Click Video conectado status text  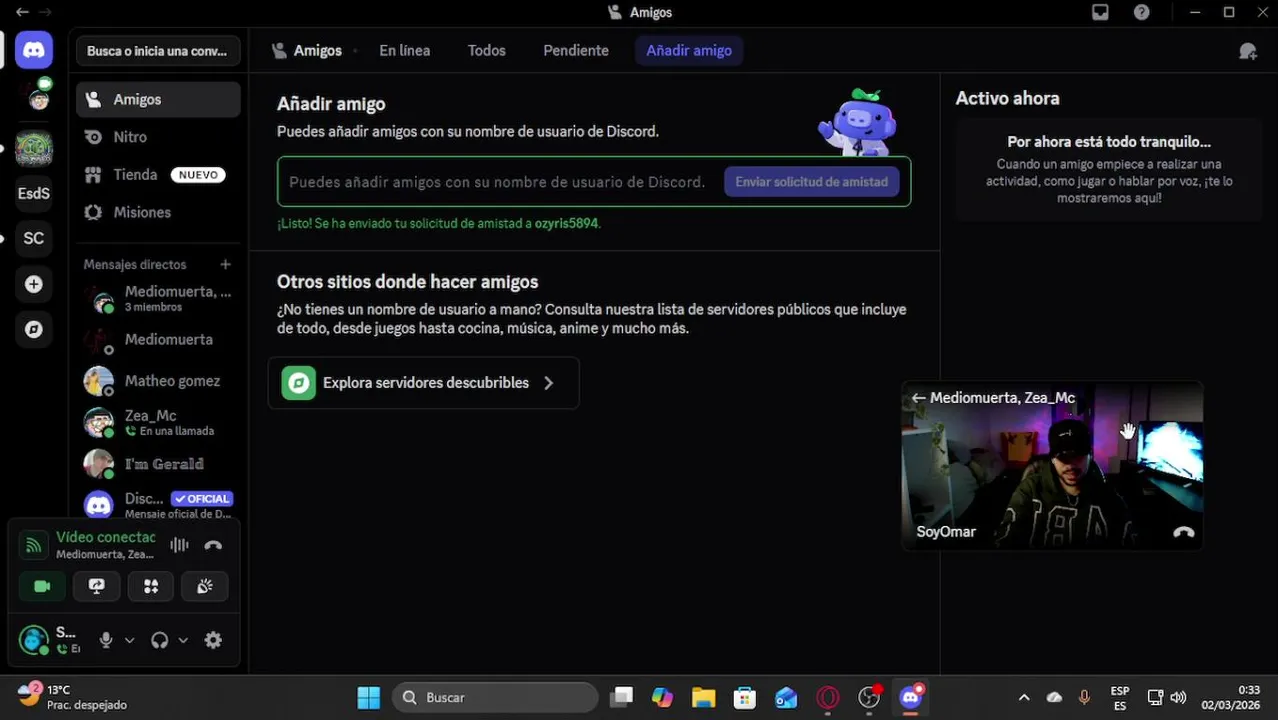tap(105, 538)
